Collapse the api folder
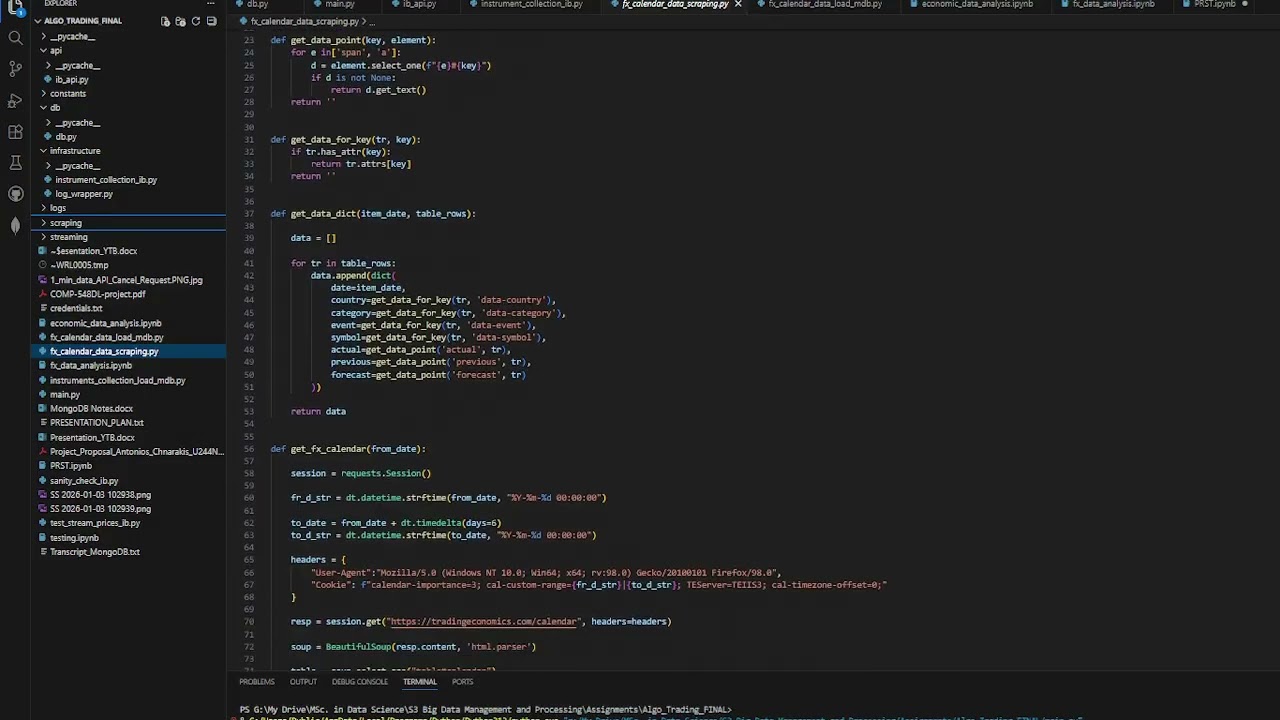 tap(55, 50)
